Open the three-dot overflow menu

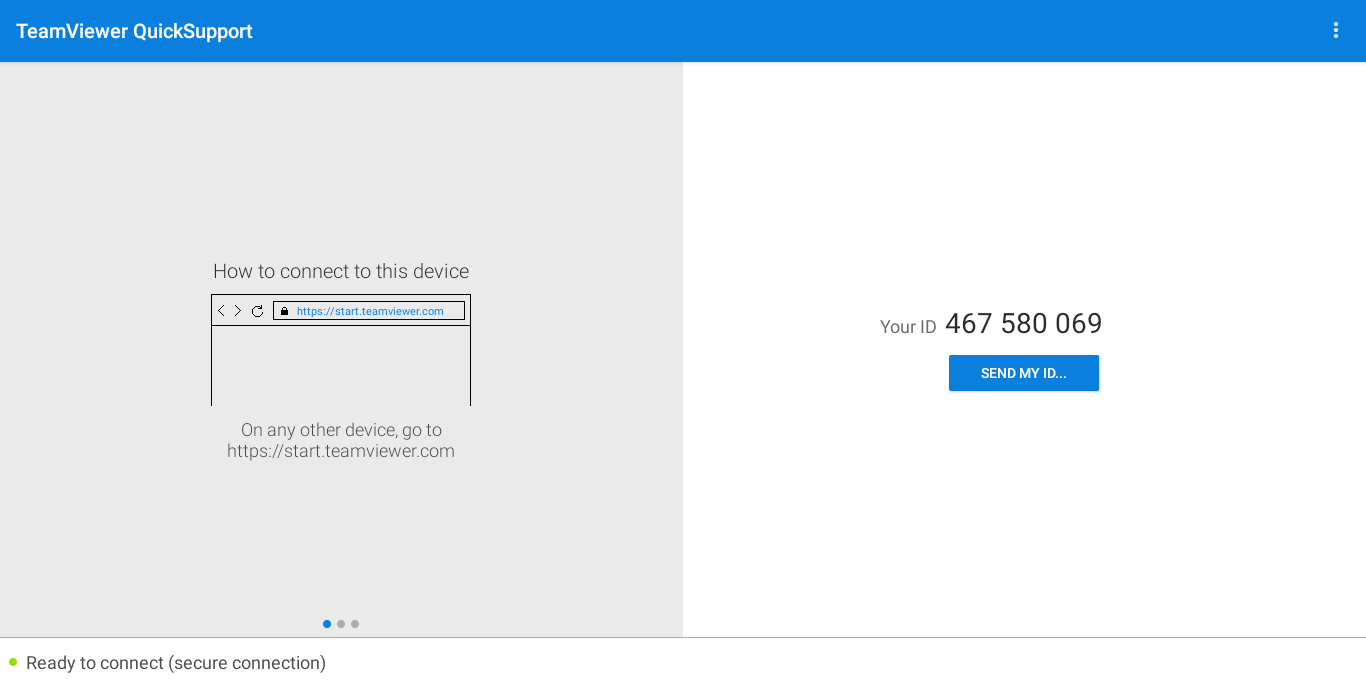(1335, 31)
